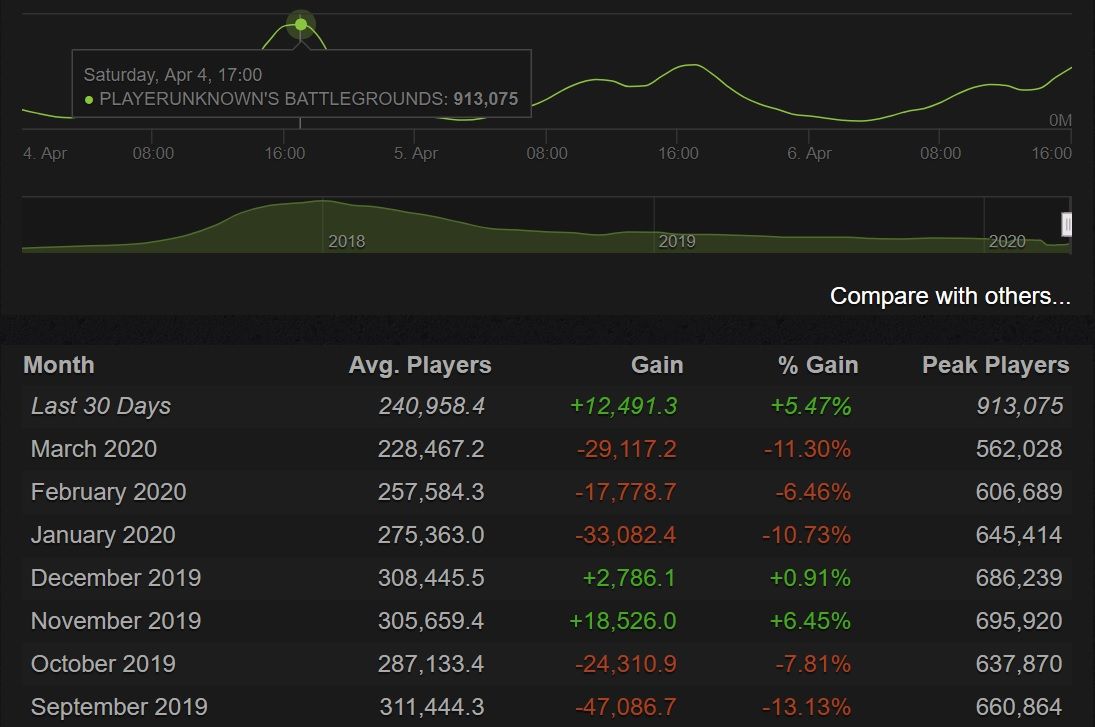Select average players value 308,445.5
The height and width of the screenshot is (727, 1095).
(x=431, y=578)
